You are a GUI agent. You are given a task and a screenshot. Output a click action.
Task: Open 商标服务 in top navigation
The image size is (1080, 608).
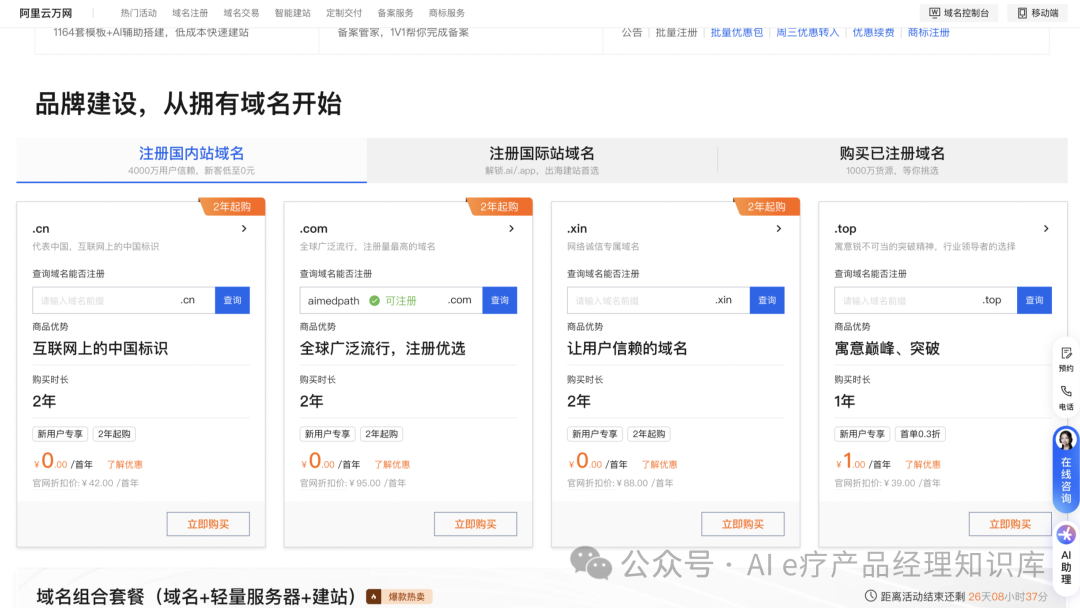[446, 13]
